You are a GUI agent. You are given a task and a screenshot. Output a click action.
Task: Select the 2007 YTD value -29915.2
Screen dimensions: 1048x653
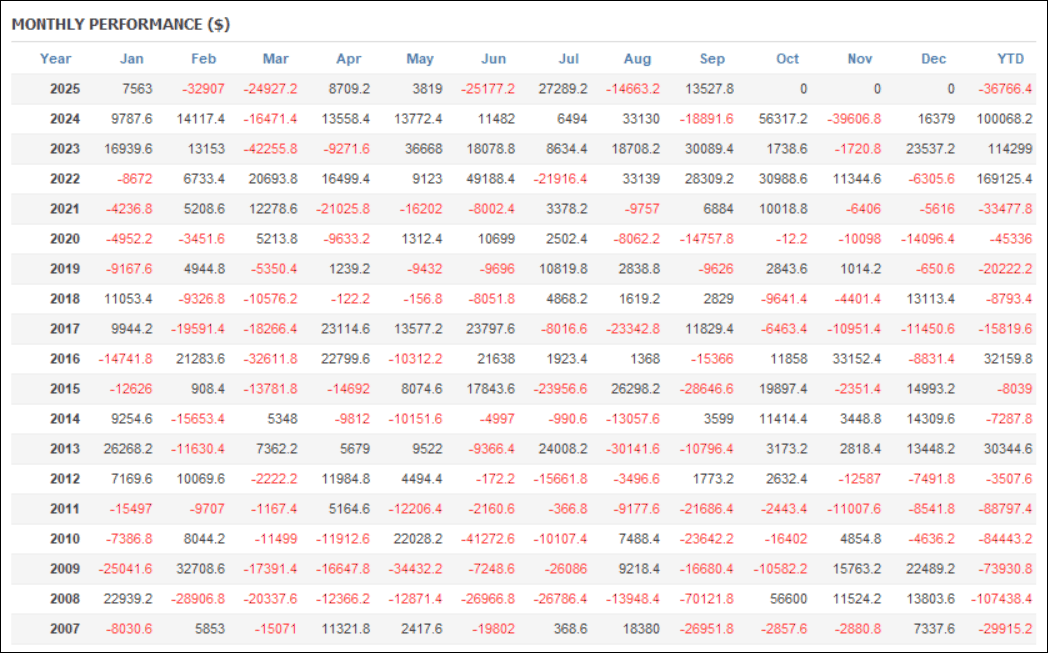coord(1001,629)
